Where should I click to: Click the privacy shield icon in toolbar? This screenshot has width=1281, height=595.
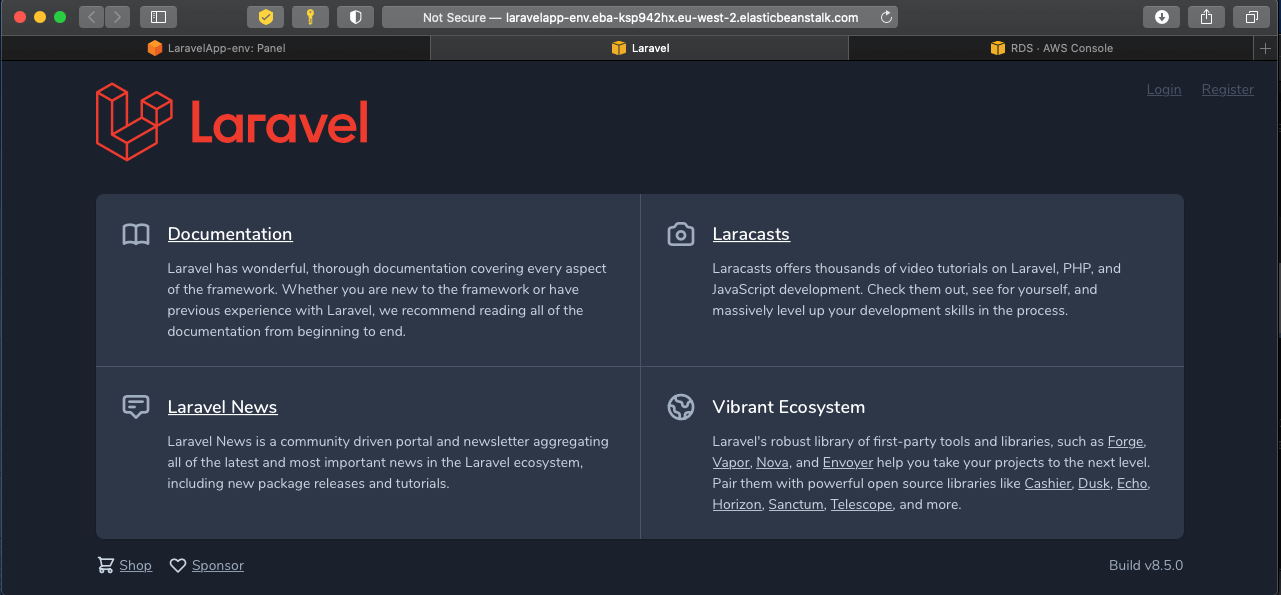tap(355, 17)
